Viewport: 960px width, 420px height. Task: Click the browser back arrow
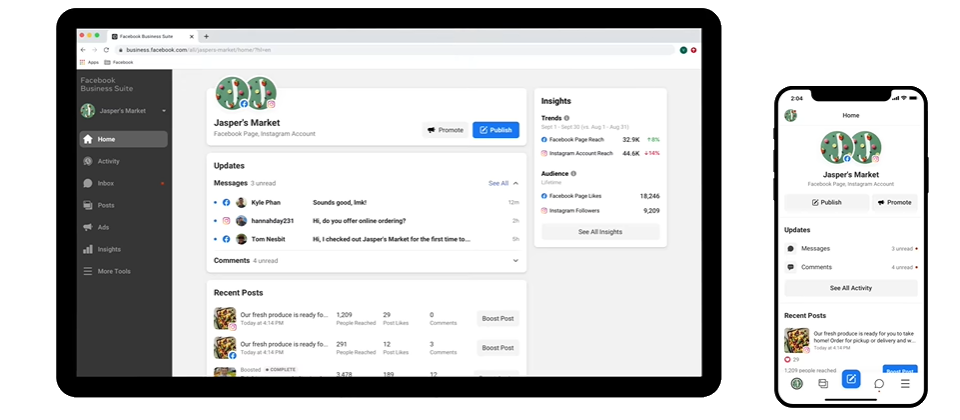(x=83, y=50)
